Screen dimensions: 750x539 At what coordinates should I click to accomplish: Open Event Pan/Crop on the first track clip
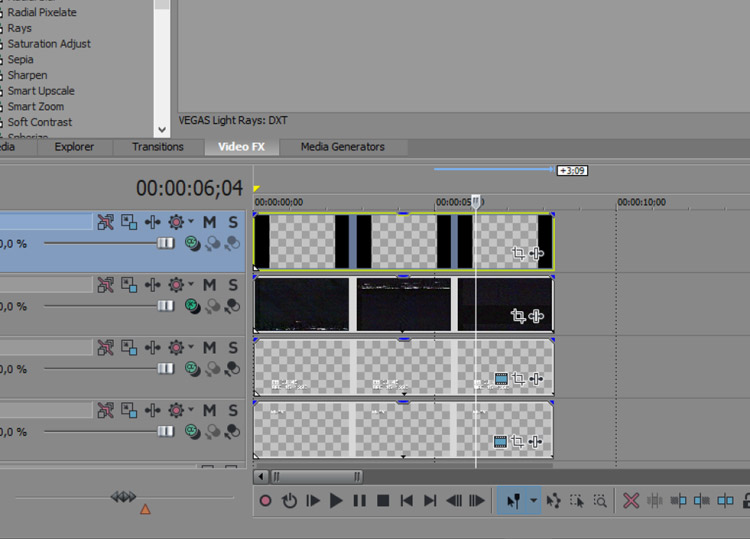pyautogui.click(x=518, y=253)
